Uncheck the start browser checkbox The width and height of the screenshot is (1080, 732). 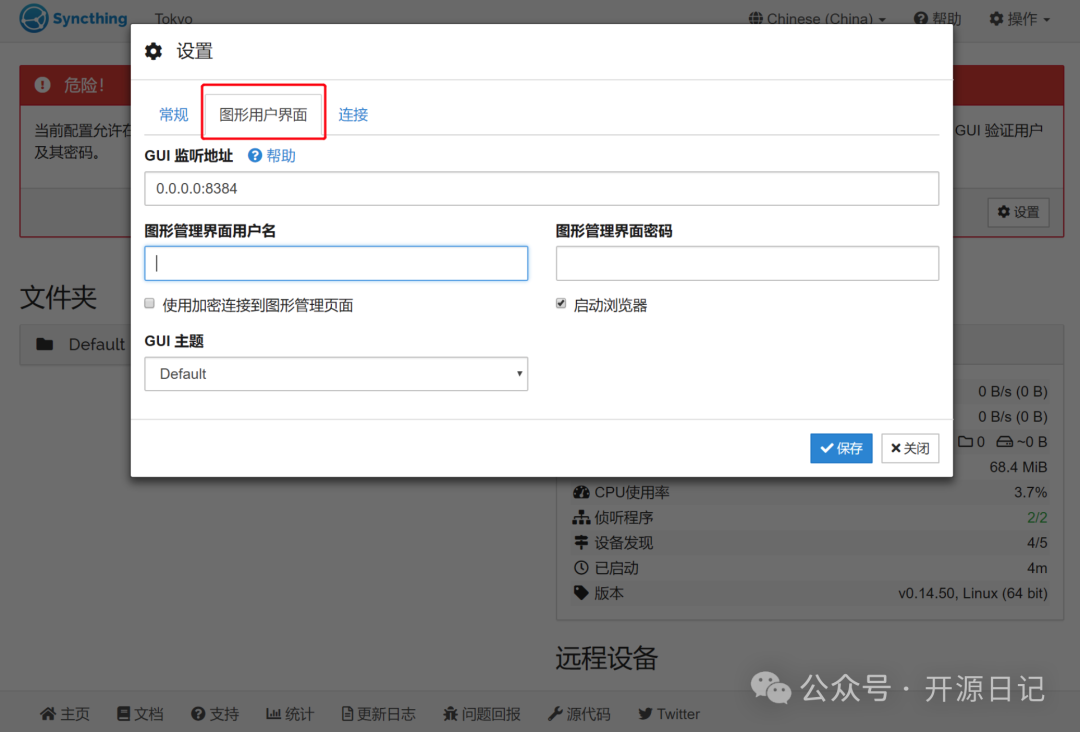point(561,304)
